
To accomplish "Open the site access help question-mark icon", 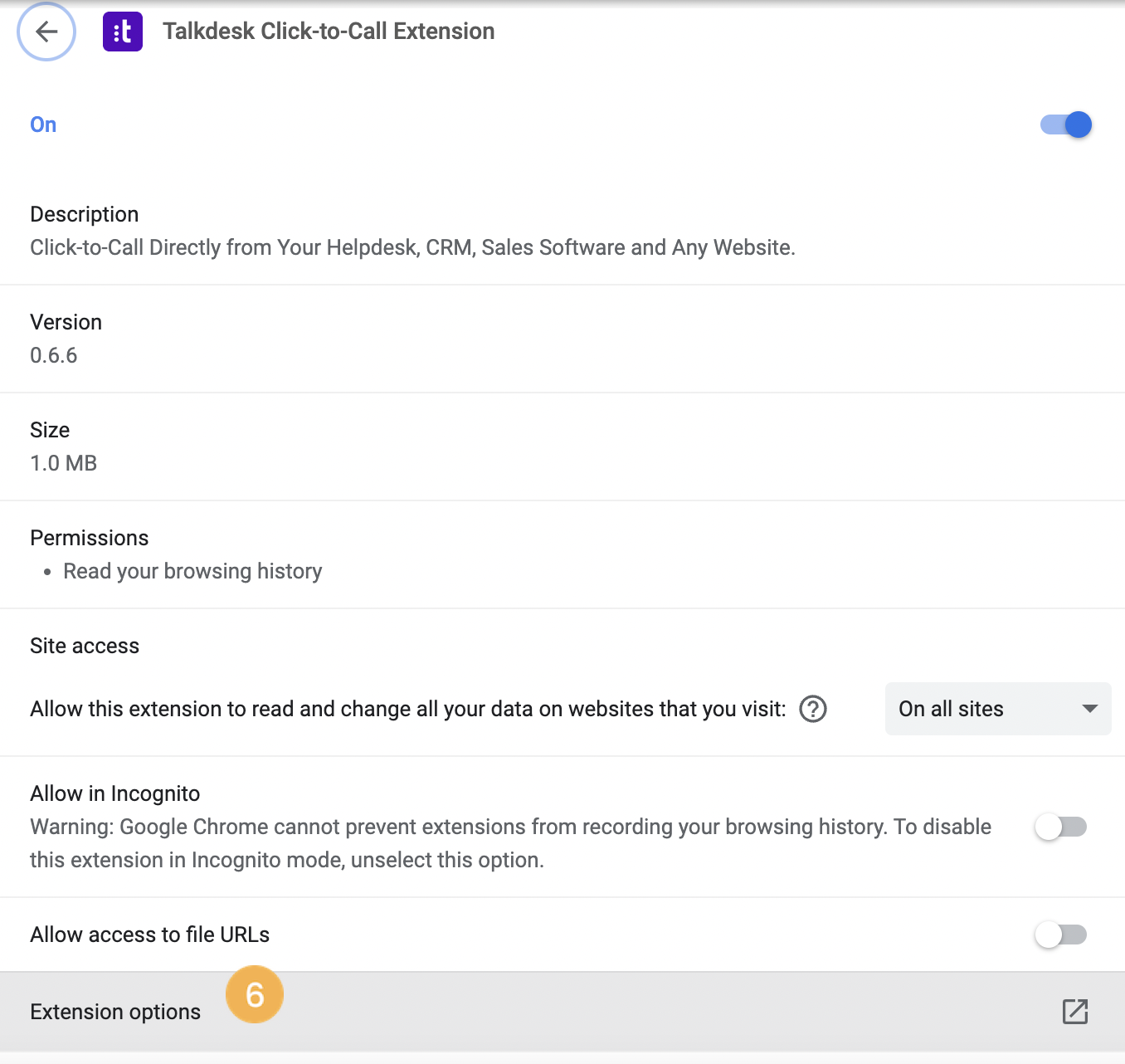I will [813, 709].
